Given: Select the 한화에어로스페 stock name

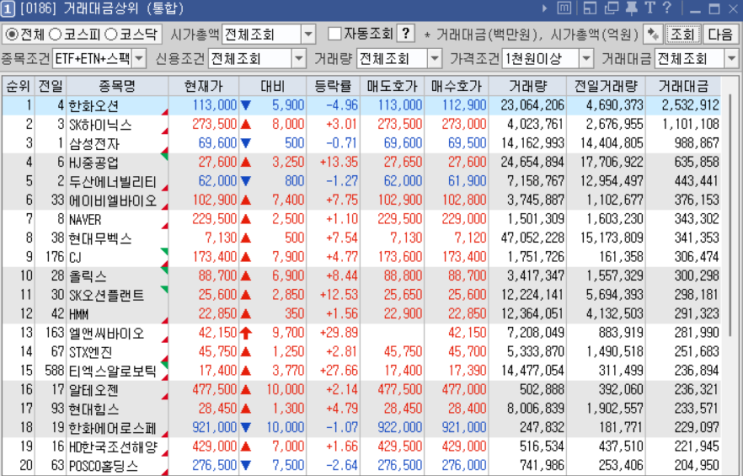Looking at the screenshot, I should click(112, 428).
